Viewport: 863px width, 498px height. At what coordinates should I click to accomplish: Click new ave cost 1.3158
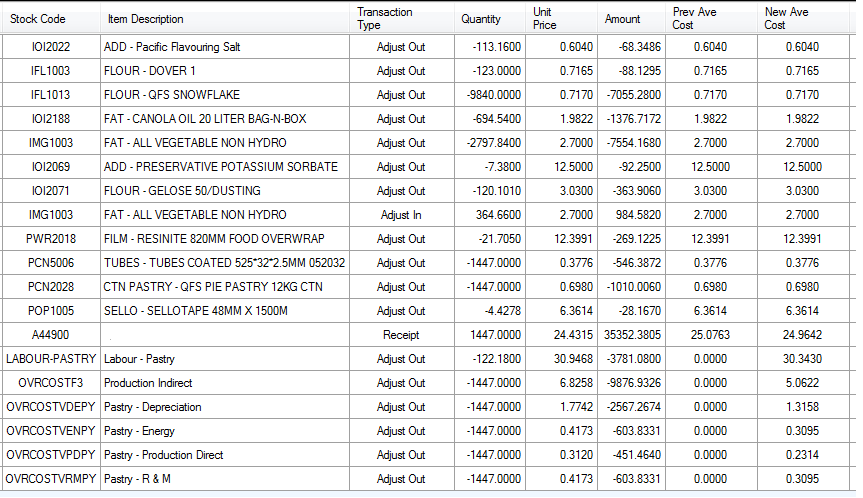tap(803, 407)
